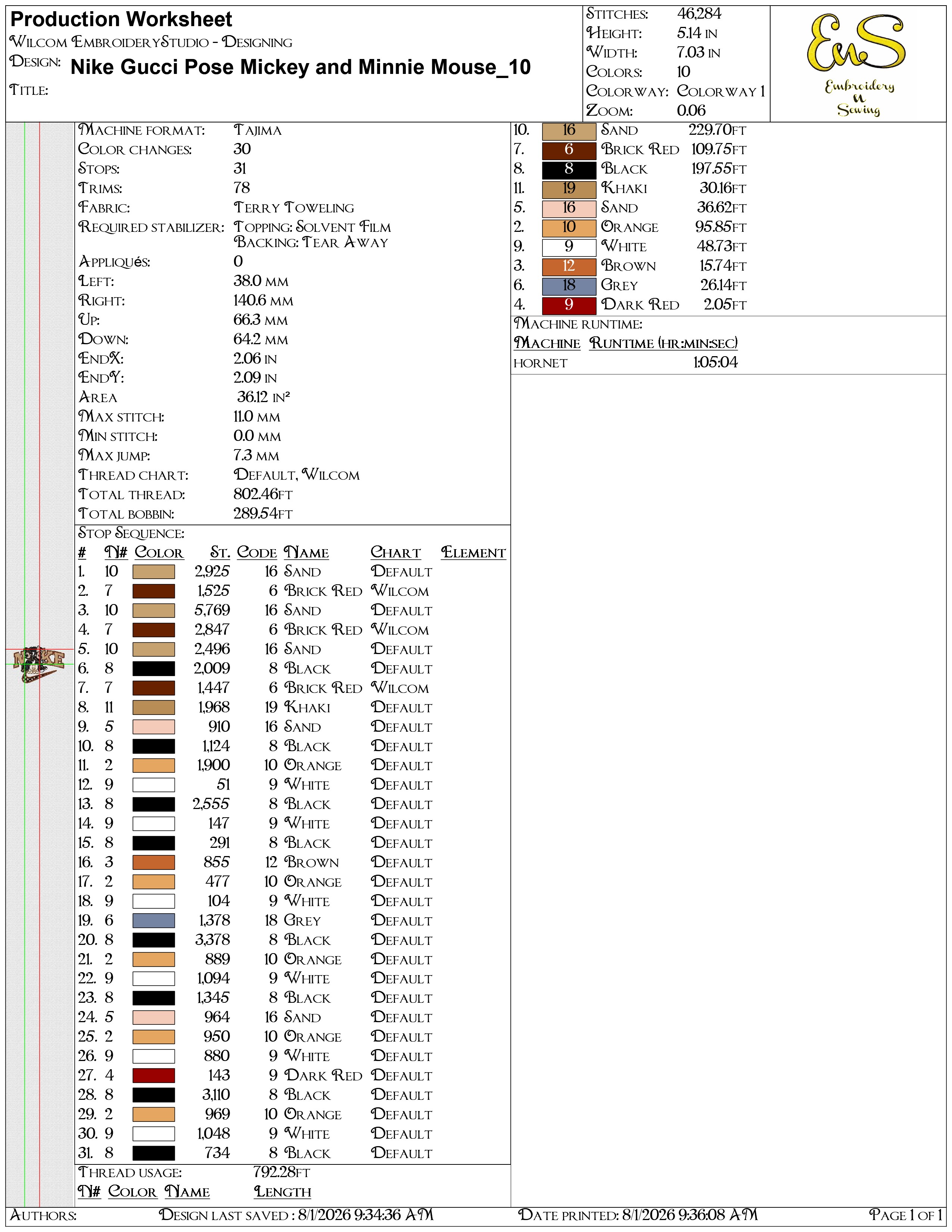Click the "Production Worksheet" heading

[121, 20]
